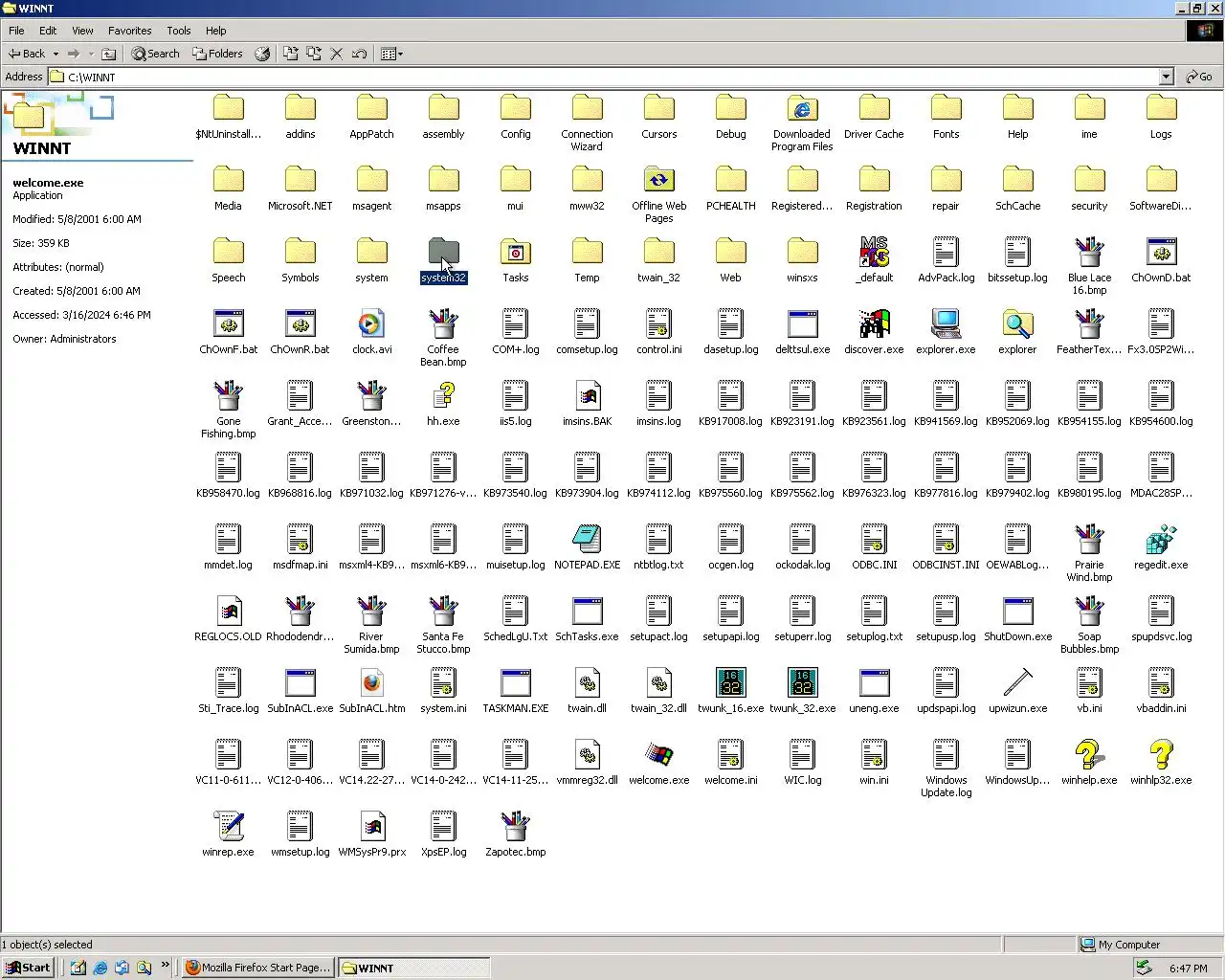Click the Go button
Image resolution: width=1225 pixels, height=980 pixels.
[1199, 77]
